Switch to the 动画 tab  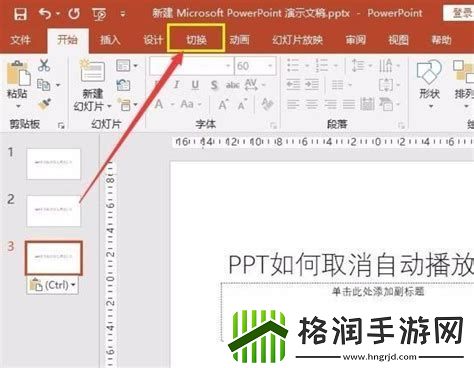point(239,40)
